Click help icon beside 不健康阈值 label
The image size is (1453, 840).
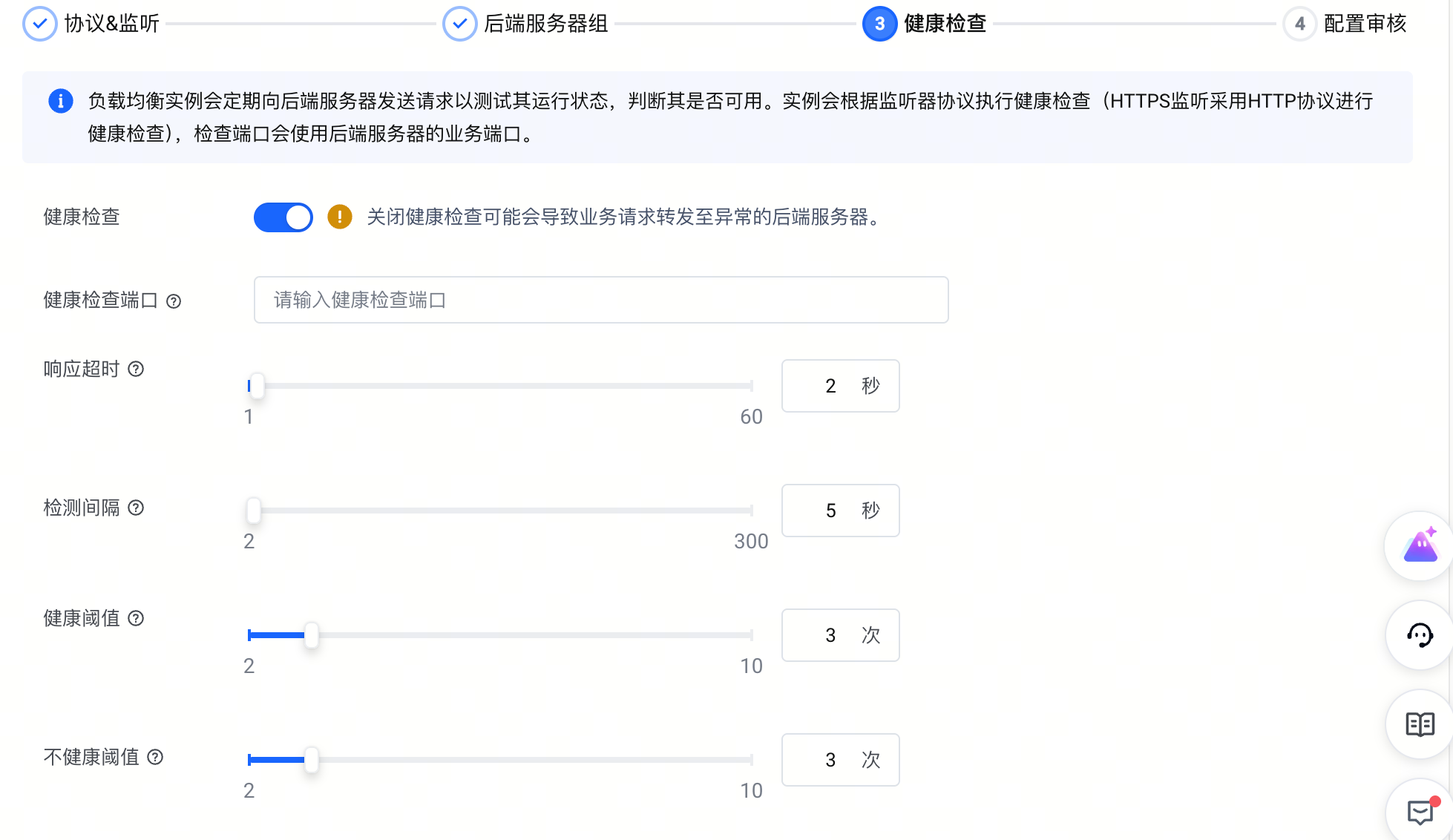[155, 757]
